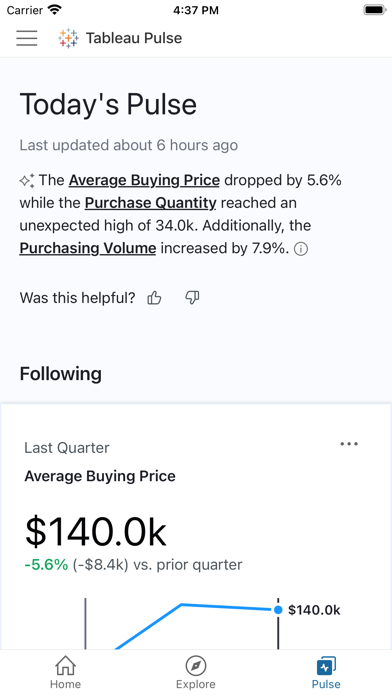Screen dimensions: 392x696
Task: Follow the Purchase Quantity link
Action: (x=150, y=203)
